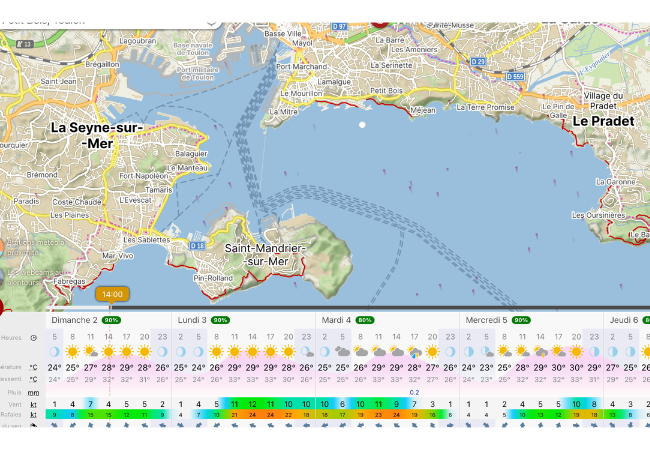Click the cloudy moon icon for Lundi 23h
This screenshot has height=450, width=650.
307,352
